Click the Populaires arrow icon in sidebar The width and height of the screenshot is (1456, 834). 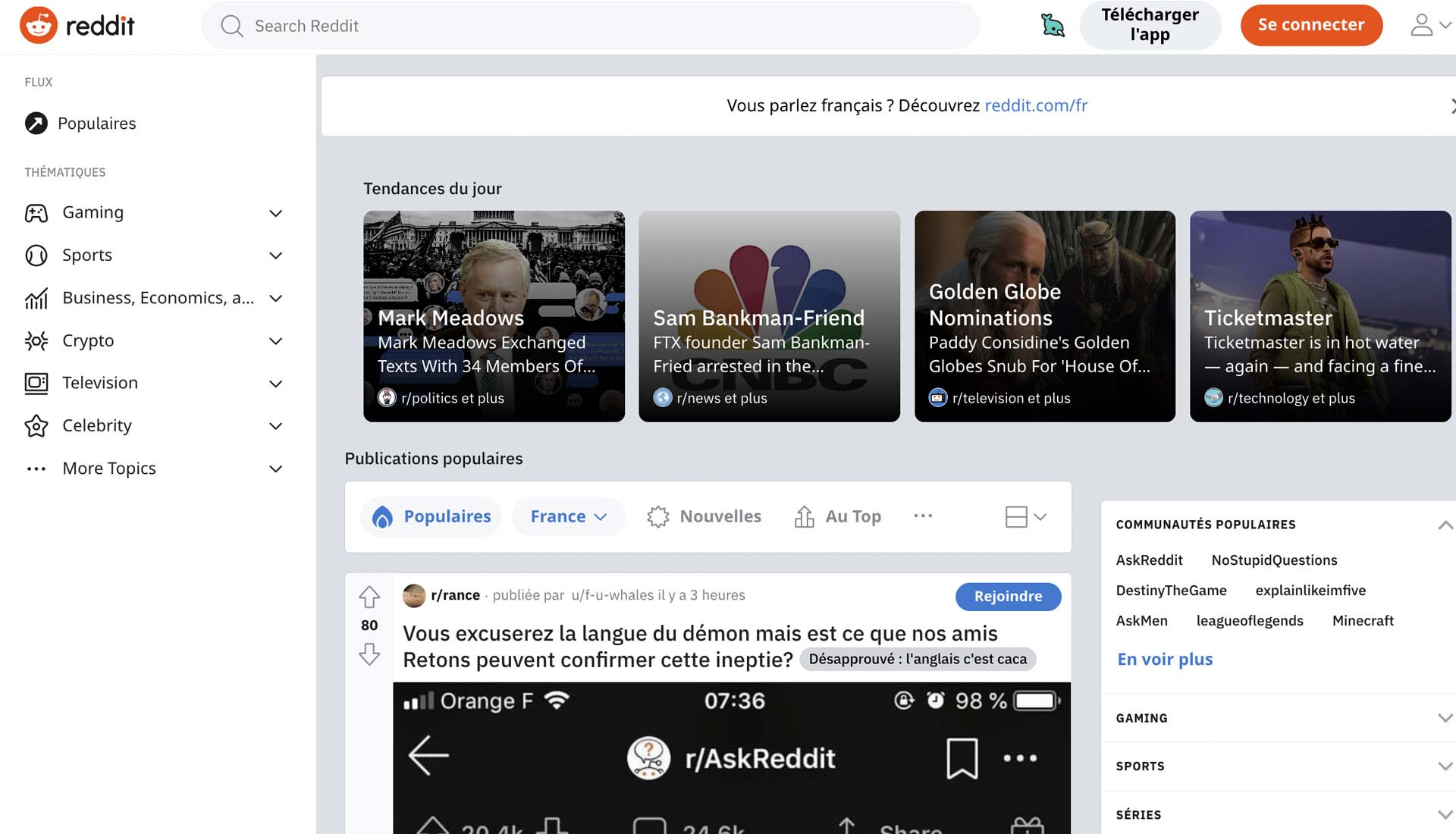pos(36,123)
